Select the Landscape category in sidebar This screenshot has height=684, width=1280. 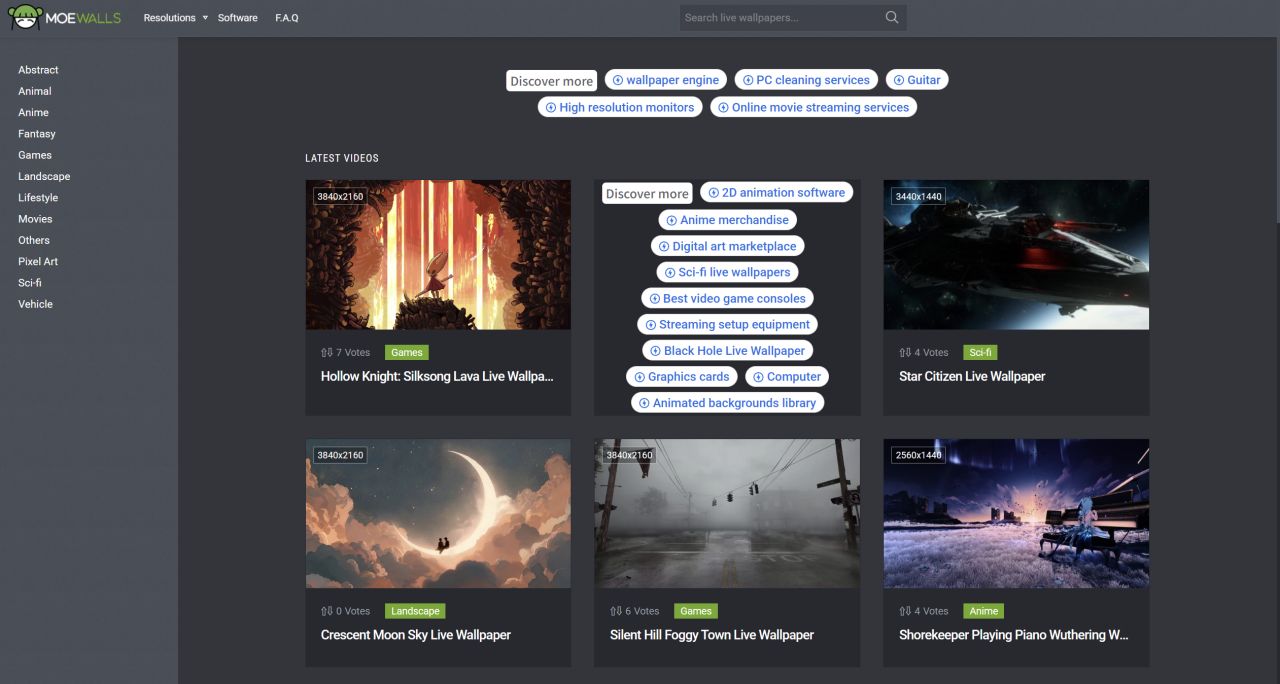[44, 176]
